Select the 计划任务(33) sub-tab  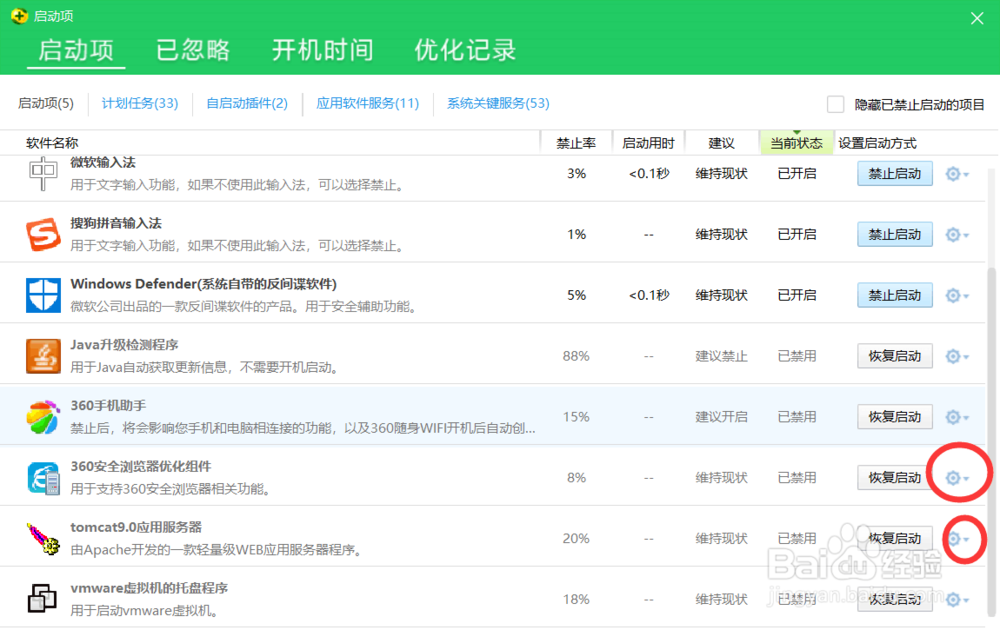140,103
